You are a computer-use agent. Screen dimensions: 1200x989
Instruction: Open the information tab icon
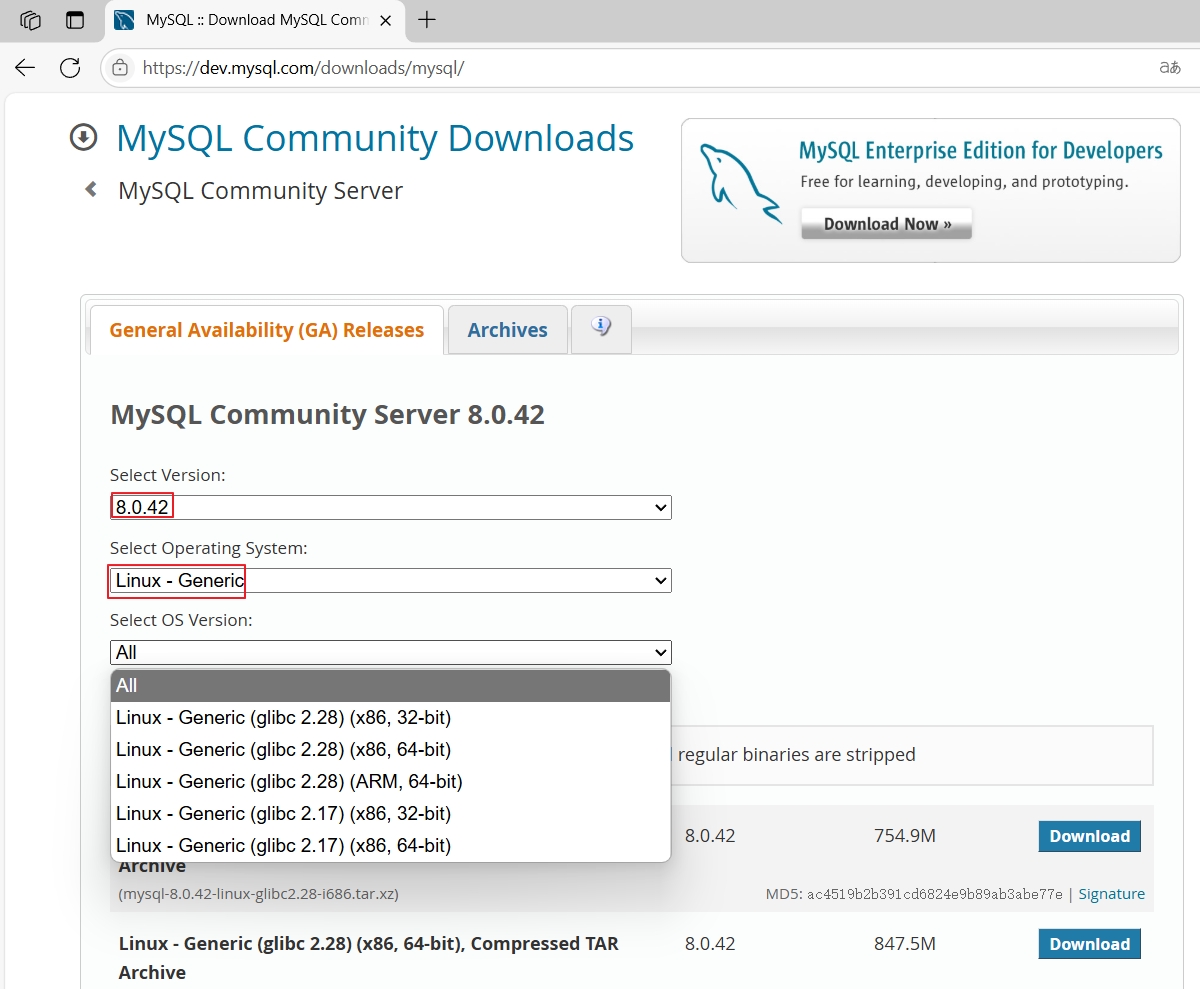coord(601,327)
